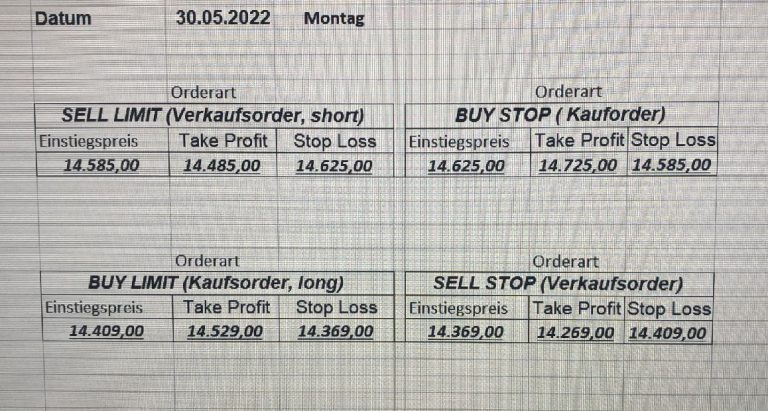768x411 pixels.
Task: Click the SELL LIMIT Stop Loss value 14.625,00
Action: click(335, 165)
